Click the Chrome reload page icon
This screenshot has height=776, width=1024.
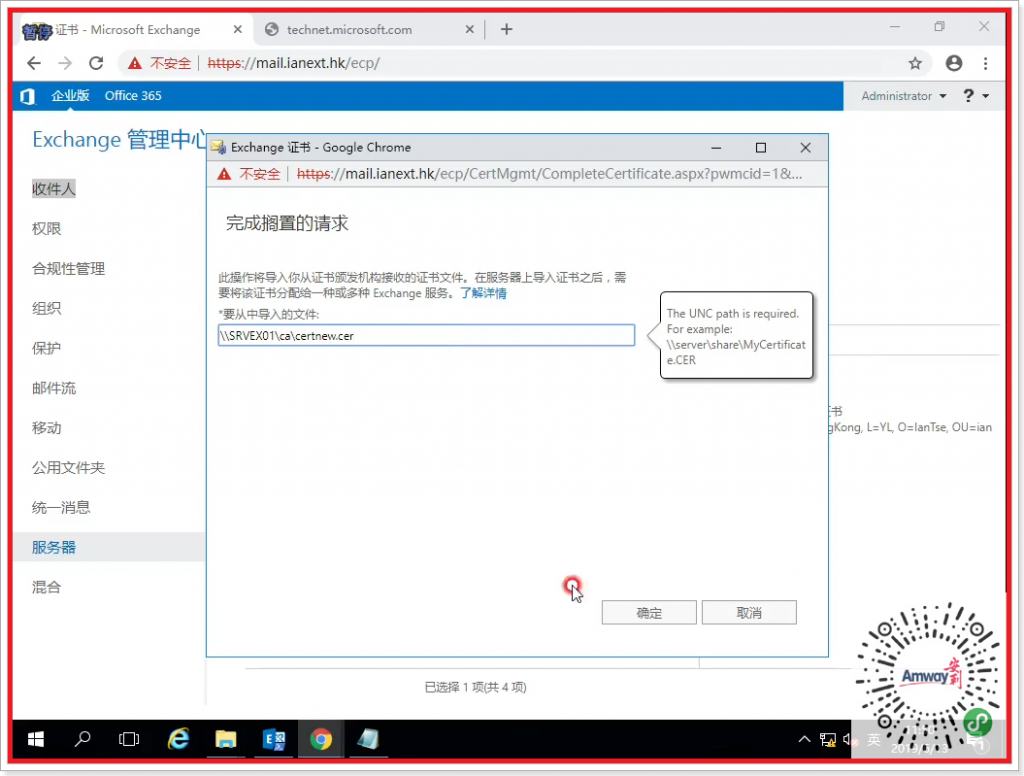coord(96,63)
